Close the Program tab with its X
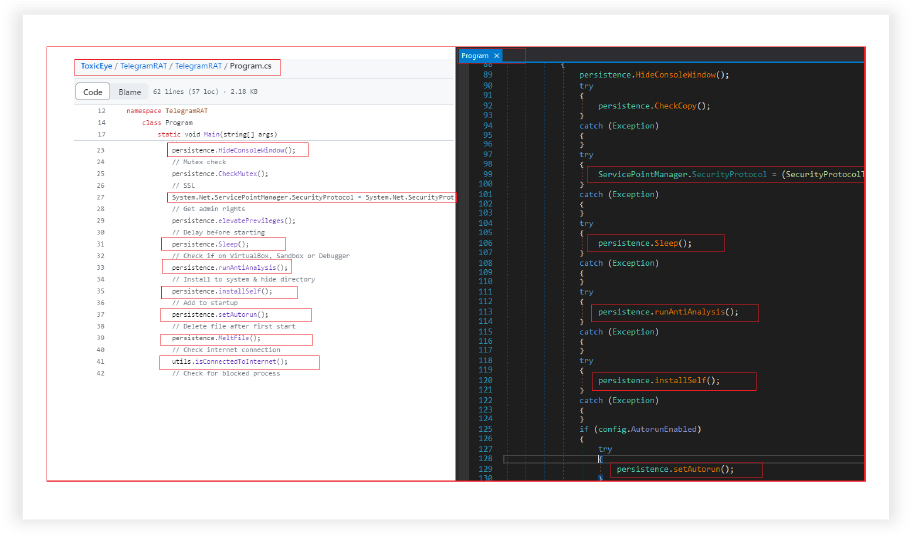The image size is (911, 534). point(497,56)
